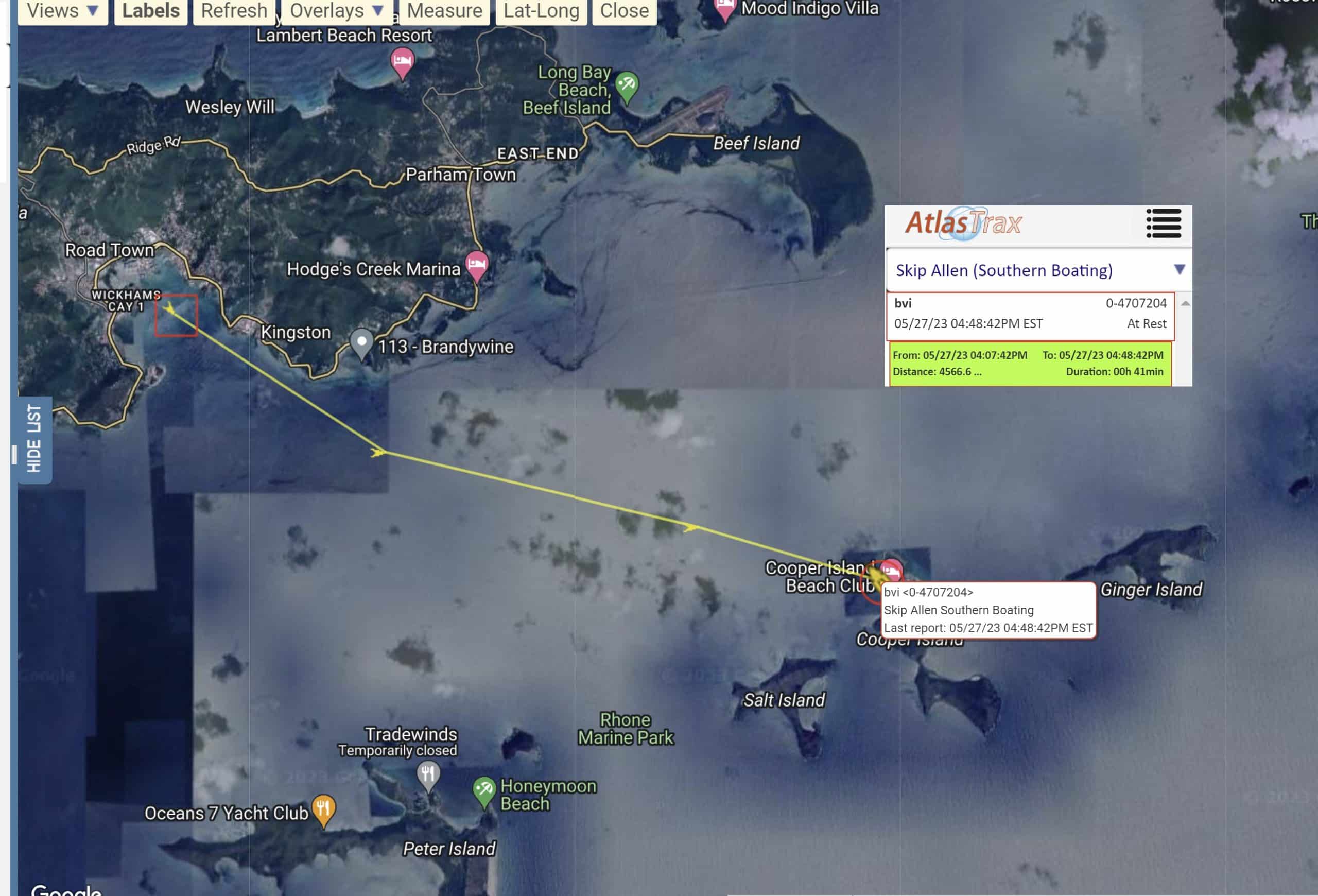
Task: Click the Mood Indigo Villa lodging pin
Action: 724,9
